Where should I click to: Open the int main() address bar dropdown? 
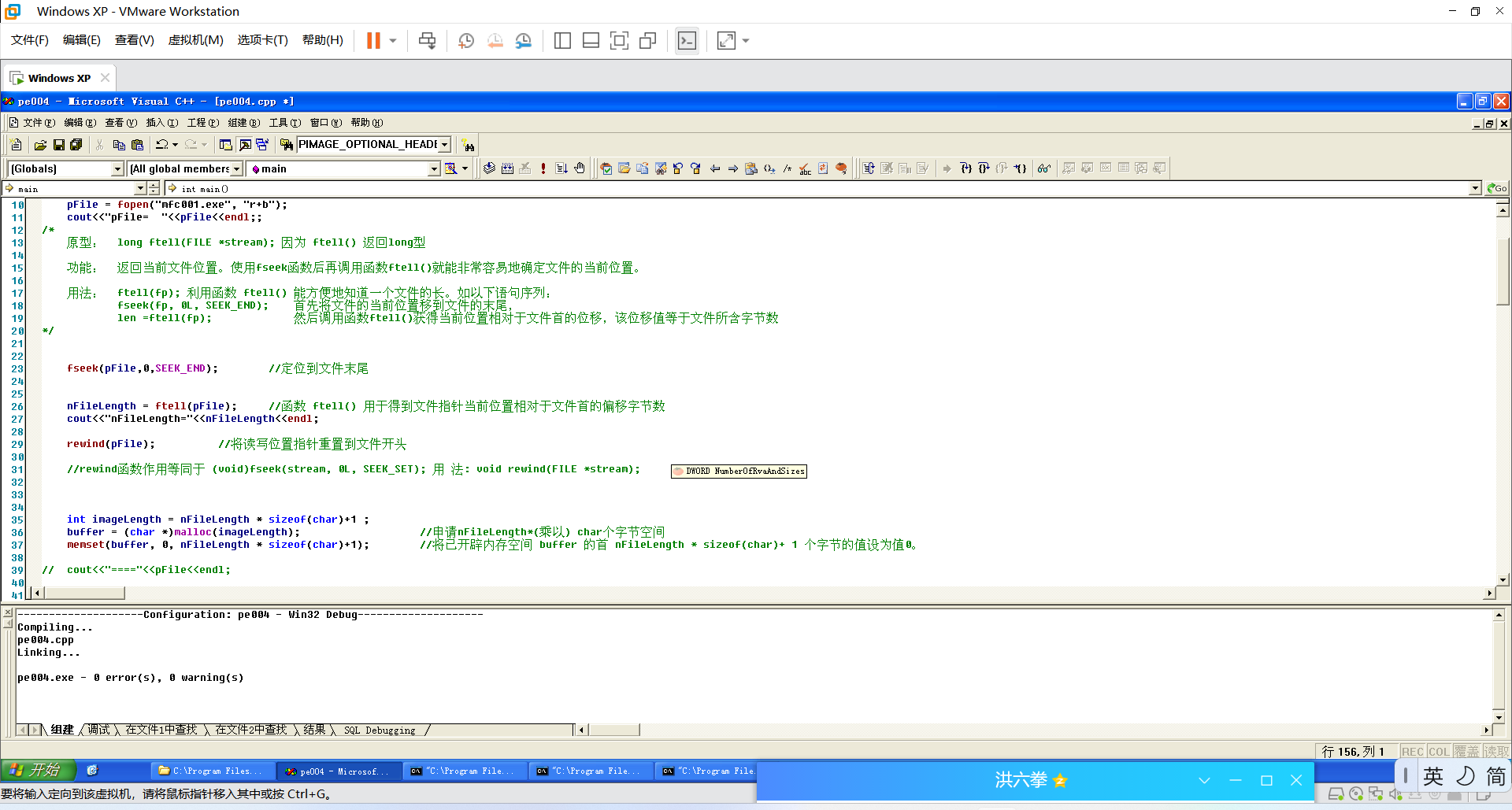click(1475, 189)
